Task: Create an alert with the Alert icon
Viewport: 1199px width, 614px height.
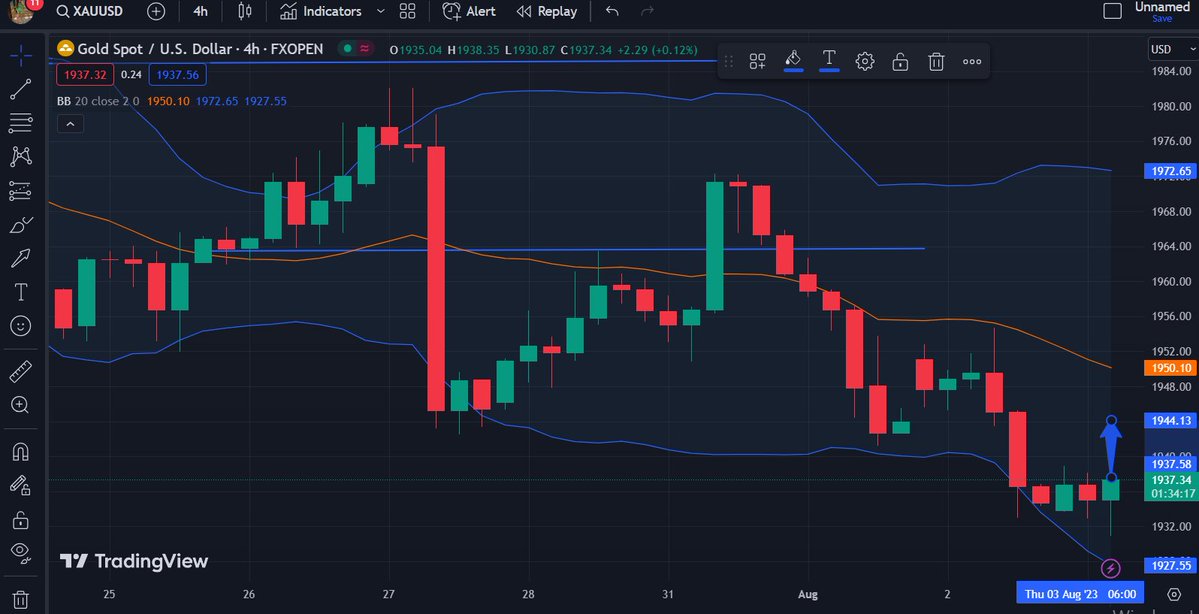Action: pyautogui.click(x=468, y=11)
